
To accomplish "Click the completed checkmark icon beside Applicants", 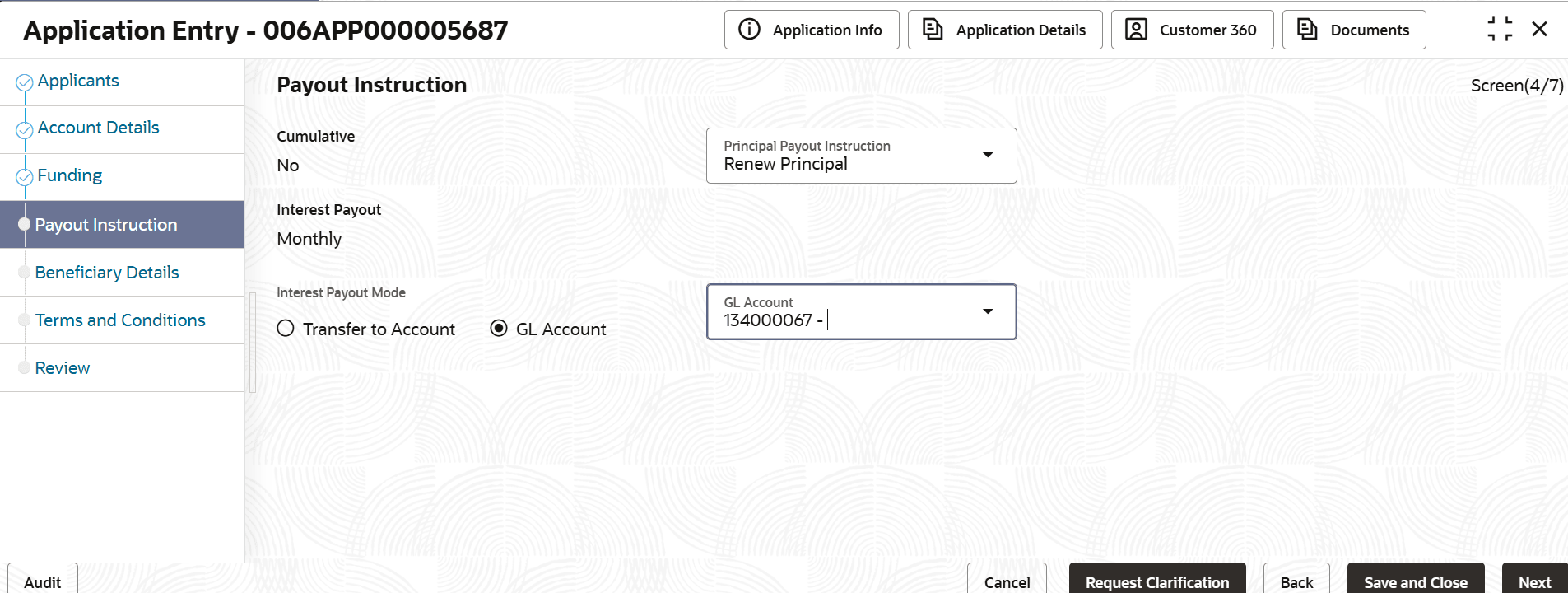I will tap(25, 82).
